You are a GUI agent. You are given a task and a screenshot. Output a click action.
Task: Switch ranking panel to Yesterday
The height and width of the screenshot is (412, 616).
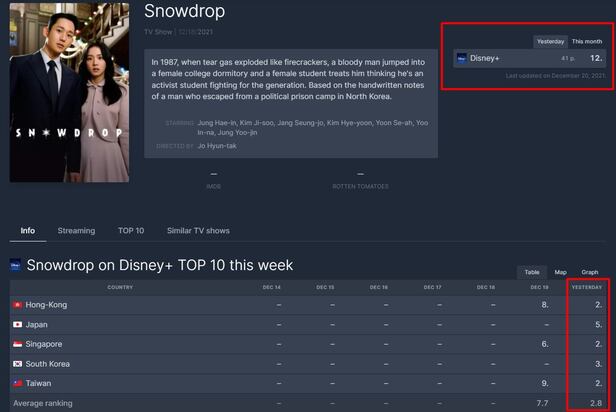click(x=550, y=41)
